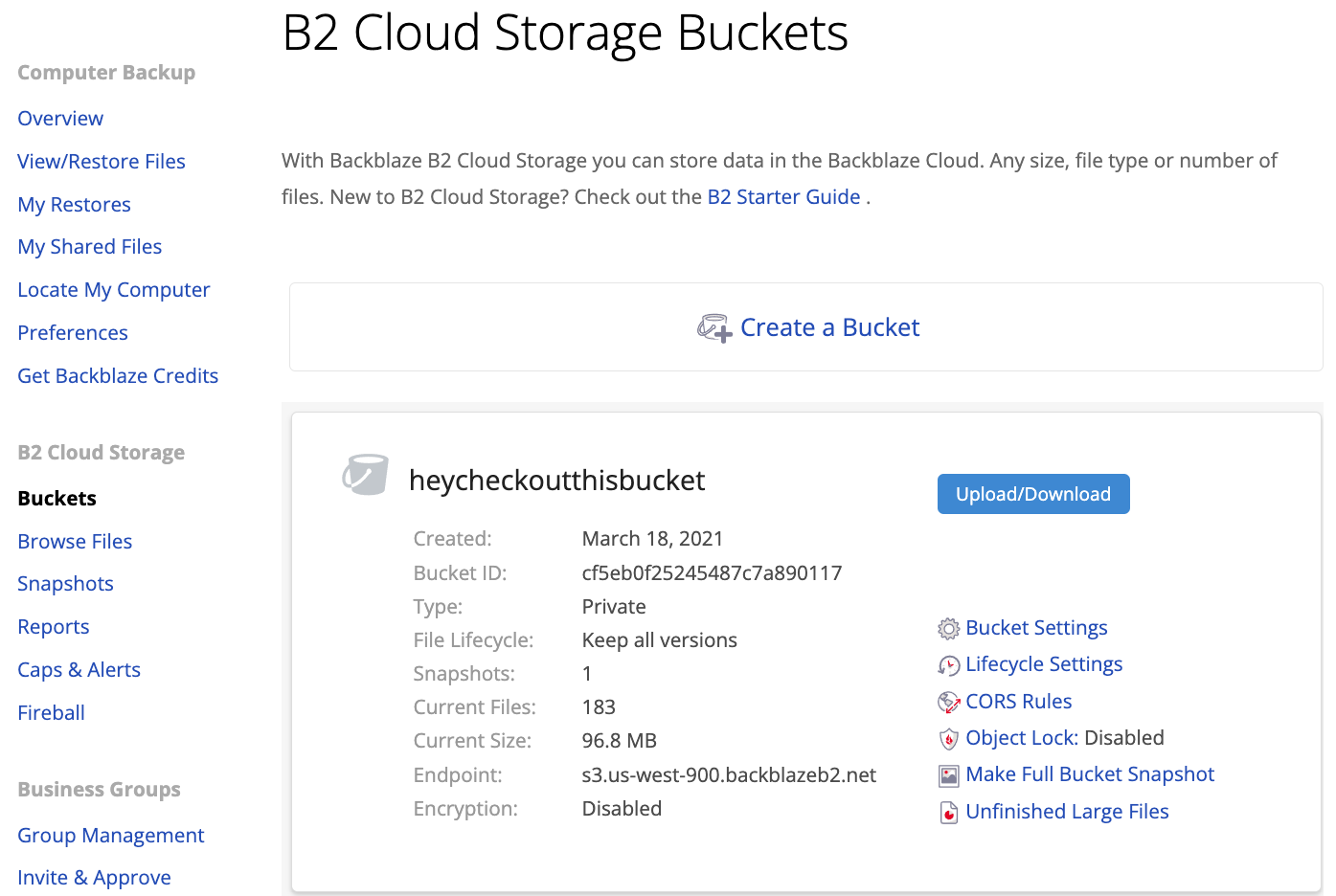Screen dimensions: 1336x896
Task: Open Reports in sidebar
Action: [54, 627]
